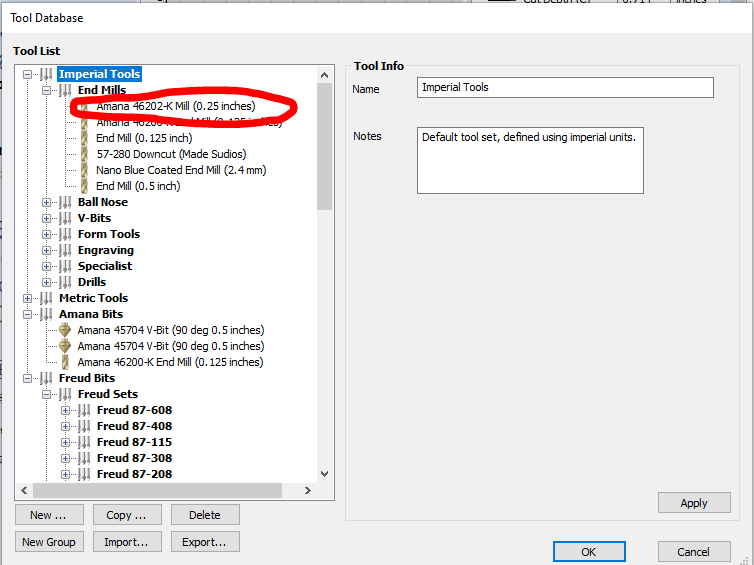Image resolution: width=754 pixels, height=565 pixels.
Task: Expand the V-Bits group
Action: (46, 218)
